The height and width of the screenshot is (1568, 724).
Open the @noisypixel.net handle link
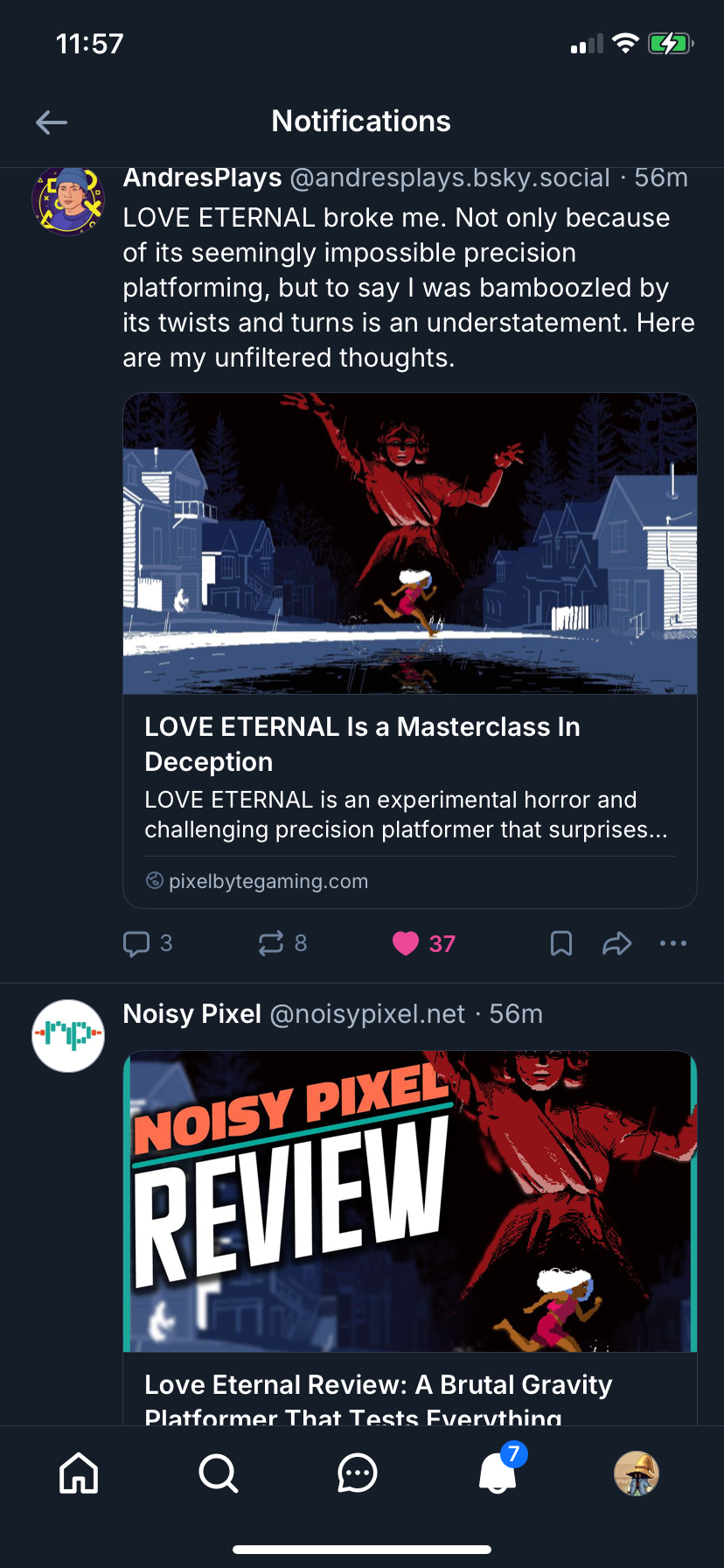(x=367, y=1014)
